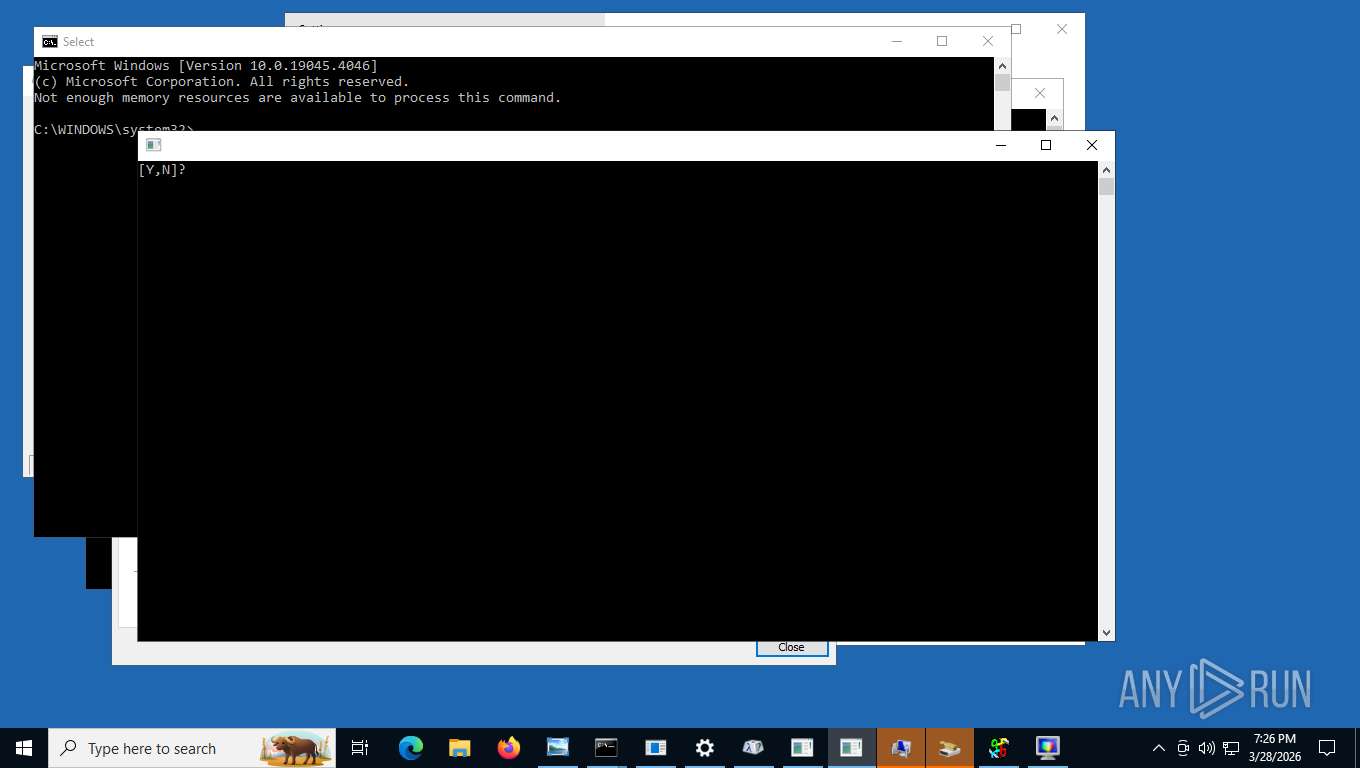Open the Windows Start menu

click(24, 748)
